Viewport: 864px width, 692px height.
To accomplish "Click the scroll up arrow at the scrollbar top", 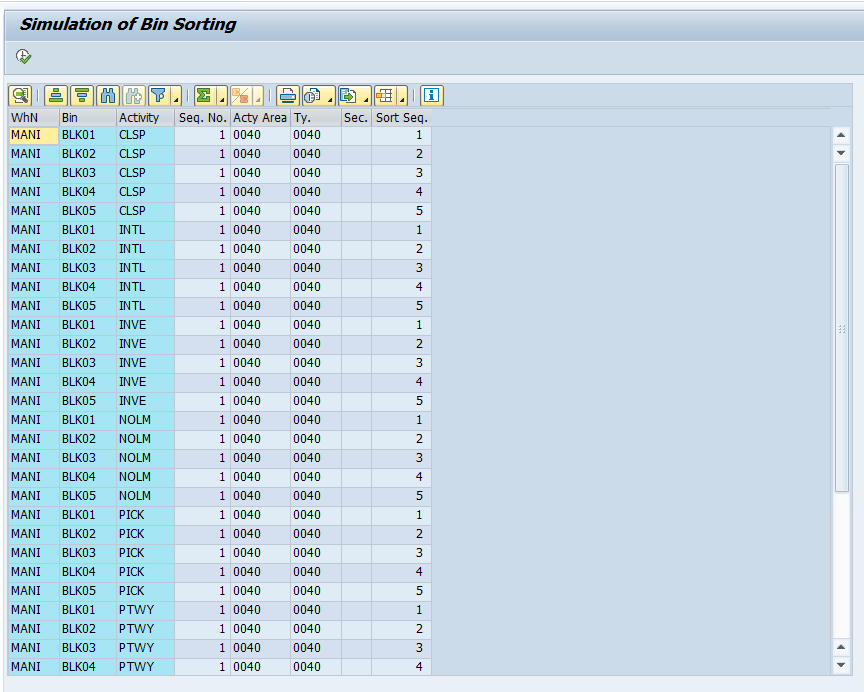I will 841,135.
